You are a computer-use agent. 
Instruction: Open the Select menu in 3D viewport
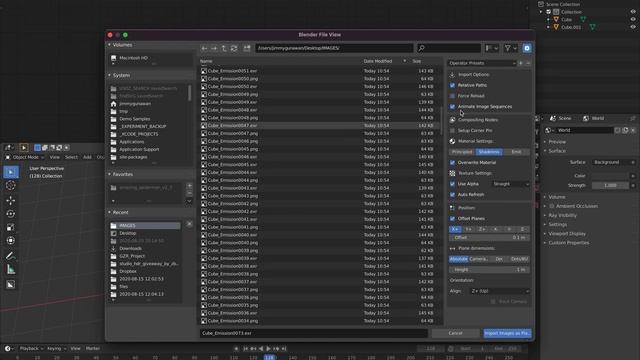click(71, 157)
